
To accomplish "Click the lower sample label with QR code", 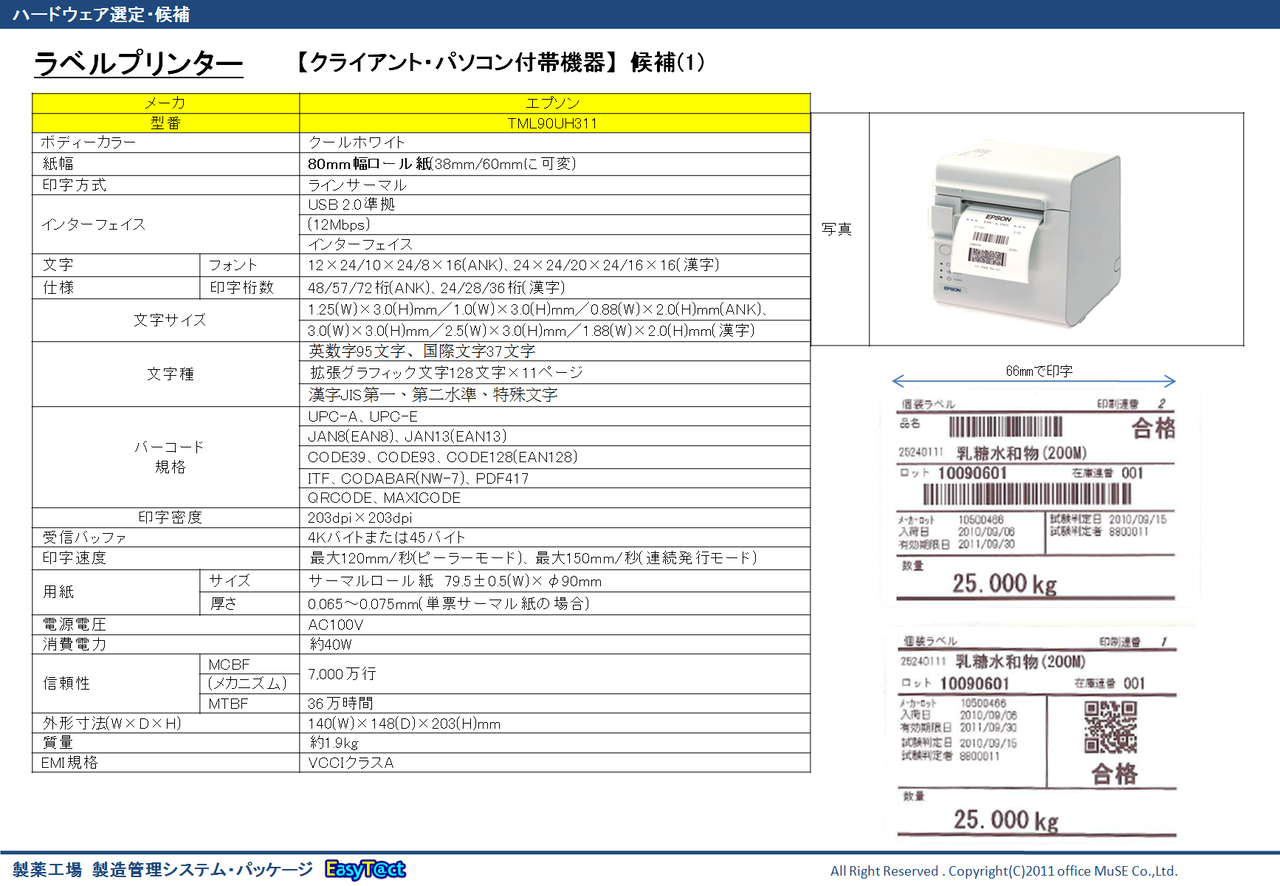I will click(x=1036, y=735).
